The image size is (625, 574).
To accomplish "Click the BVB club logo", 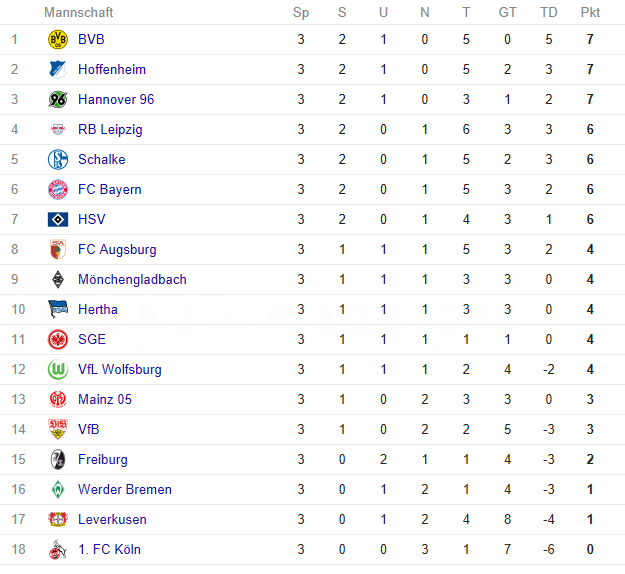I will [x=58, y=39].
